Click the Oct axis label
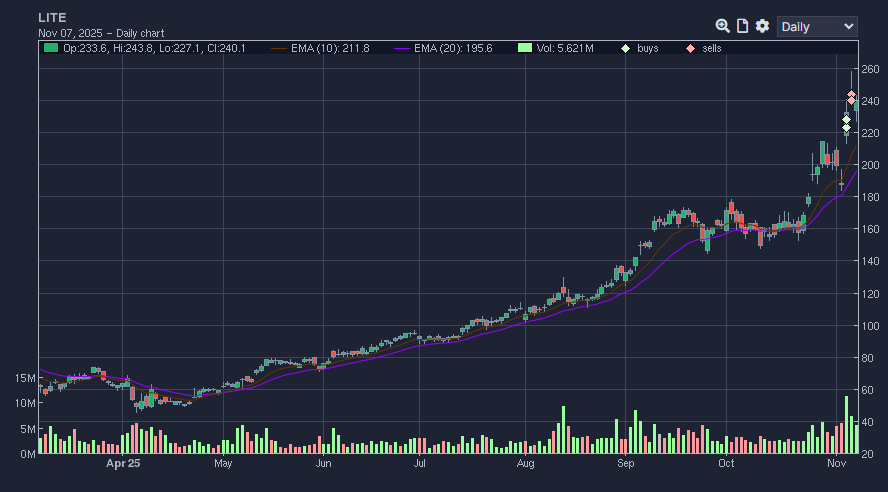 pyautogui.click(x=726, y=463)
